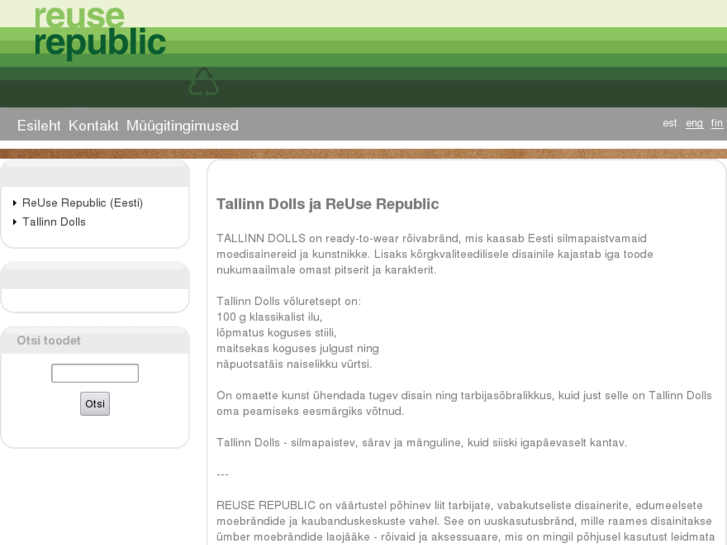
Task: Open the Tallinn Dolls category link
Action: [x=54, y=222]
